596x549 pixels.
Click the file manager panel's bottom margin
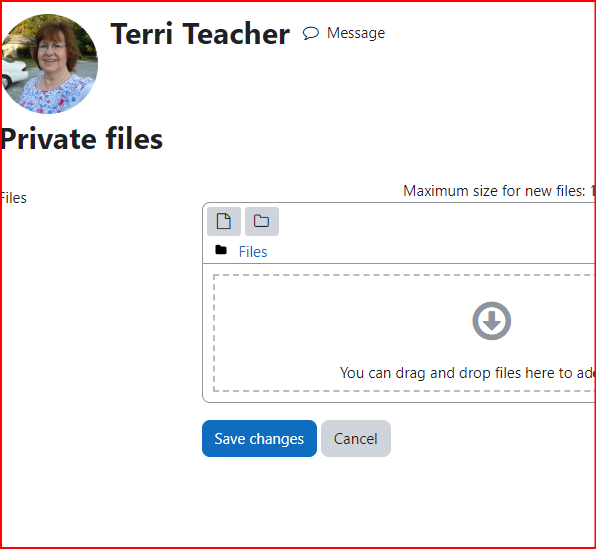[399, 397]
